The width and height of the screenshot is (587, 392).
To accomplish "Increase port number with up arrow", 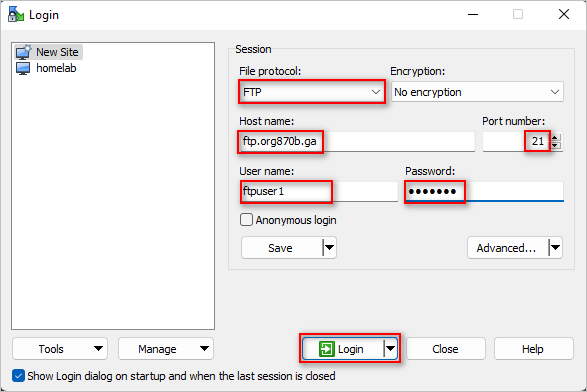I will (x=556, y=137).
